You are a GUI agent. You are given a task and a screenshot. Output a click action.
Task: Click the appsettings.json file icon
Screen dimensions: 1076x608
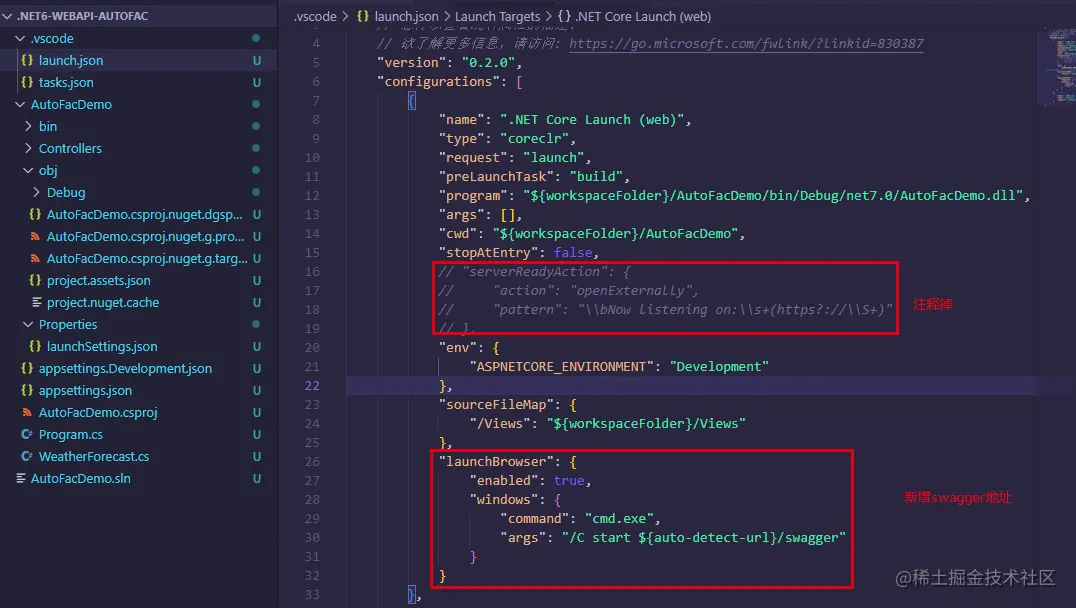pyautogui.click(x=27, y=390)
